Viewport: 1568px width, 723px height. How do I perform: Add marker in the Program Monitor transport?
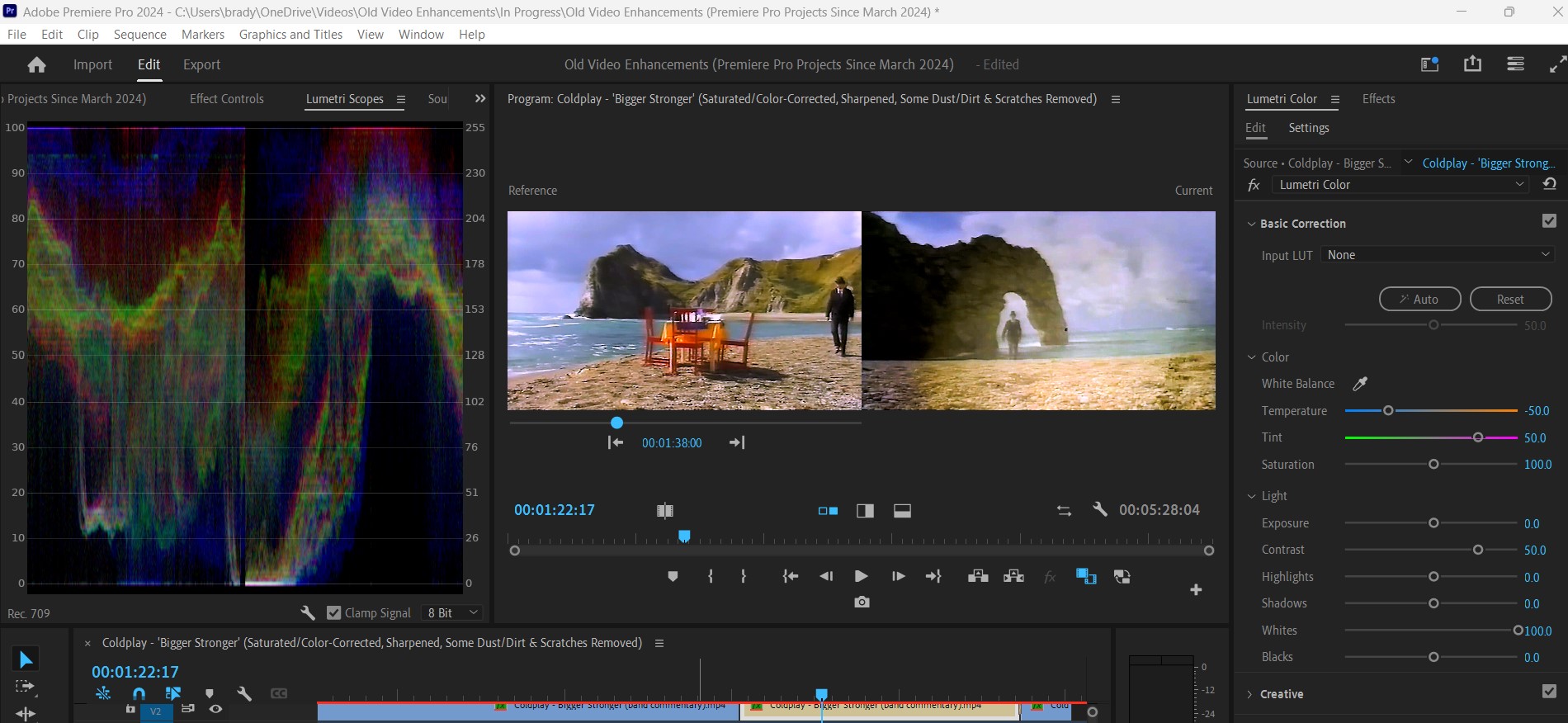point(673,576)
